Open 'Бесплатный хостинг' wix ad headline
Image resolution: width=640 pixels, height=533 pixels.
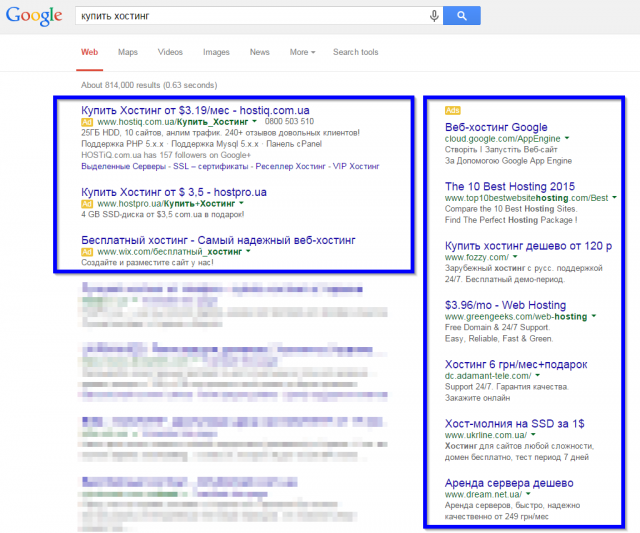[218, 240]
